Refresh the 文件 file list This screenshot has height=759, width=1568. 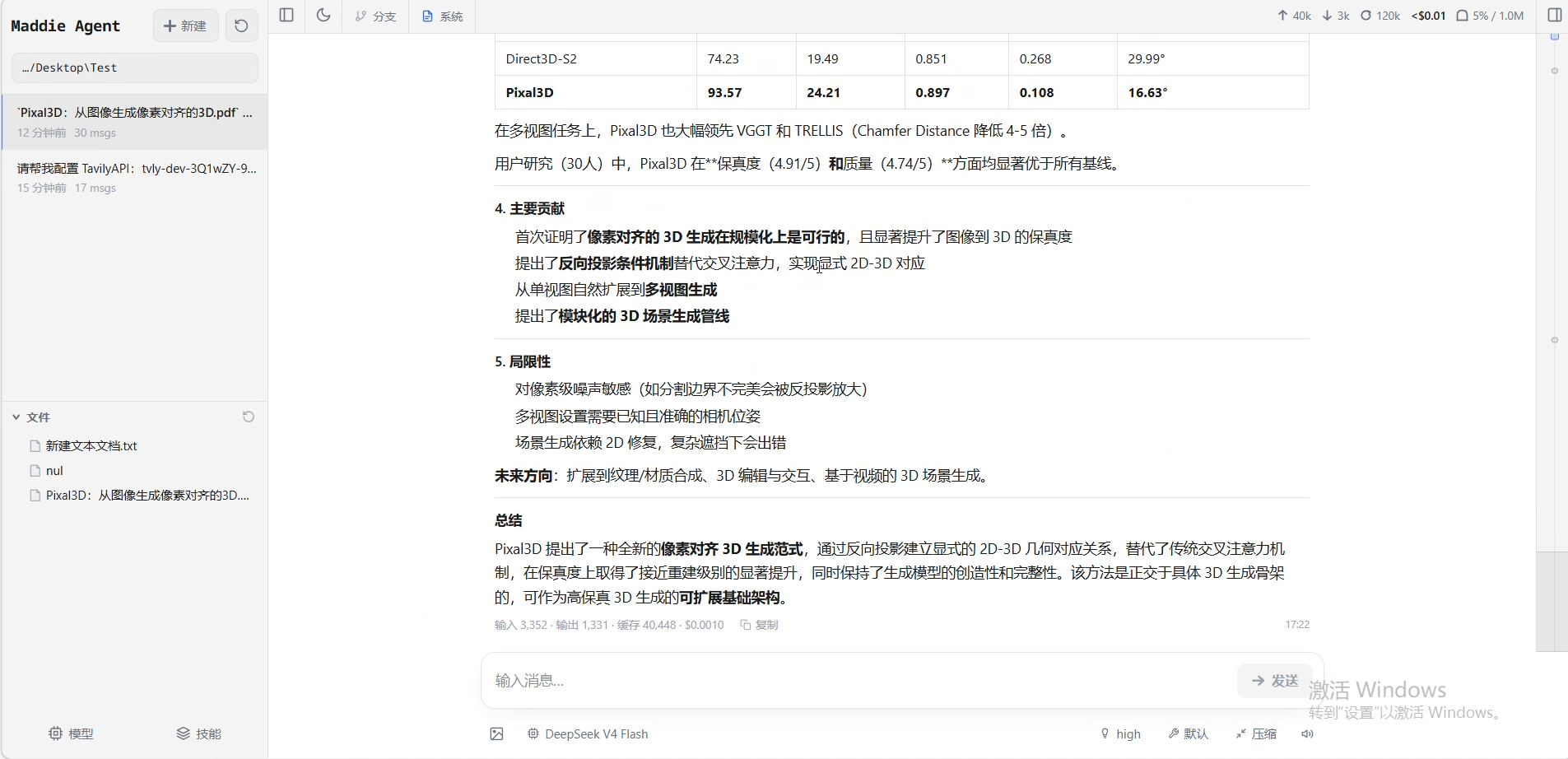249,417
